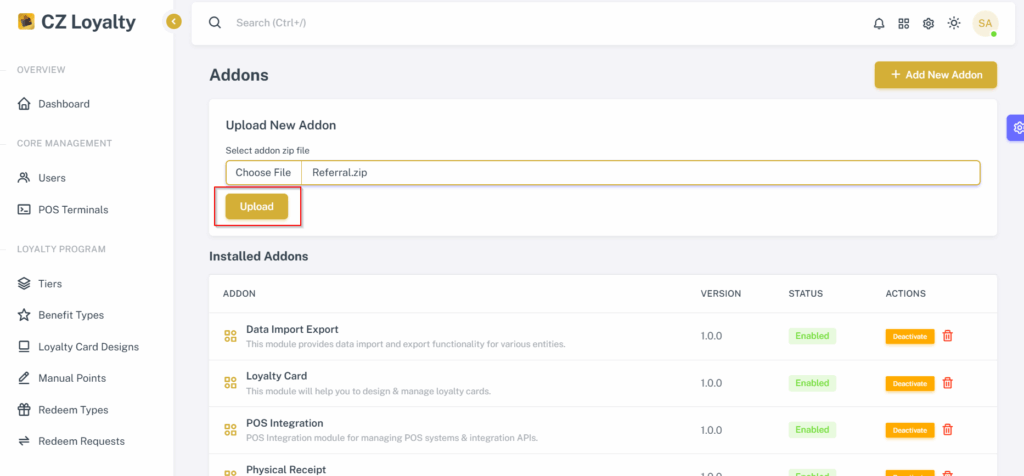Image resolution: width=1024 pixels, height=476 pixels.
Task: Open Loyalty Card Designs in the sidebar
Action: coord(88,347)
